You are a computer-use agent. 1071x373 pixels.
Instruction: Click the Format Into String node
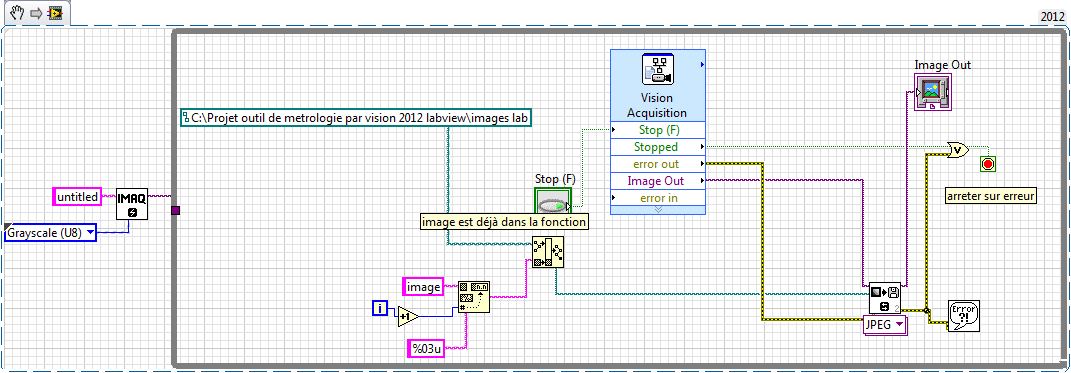click(475, 296)
